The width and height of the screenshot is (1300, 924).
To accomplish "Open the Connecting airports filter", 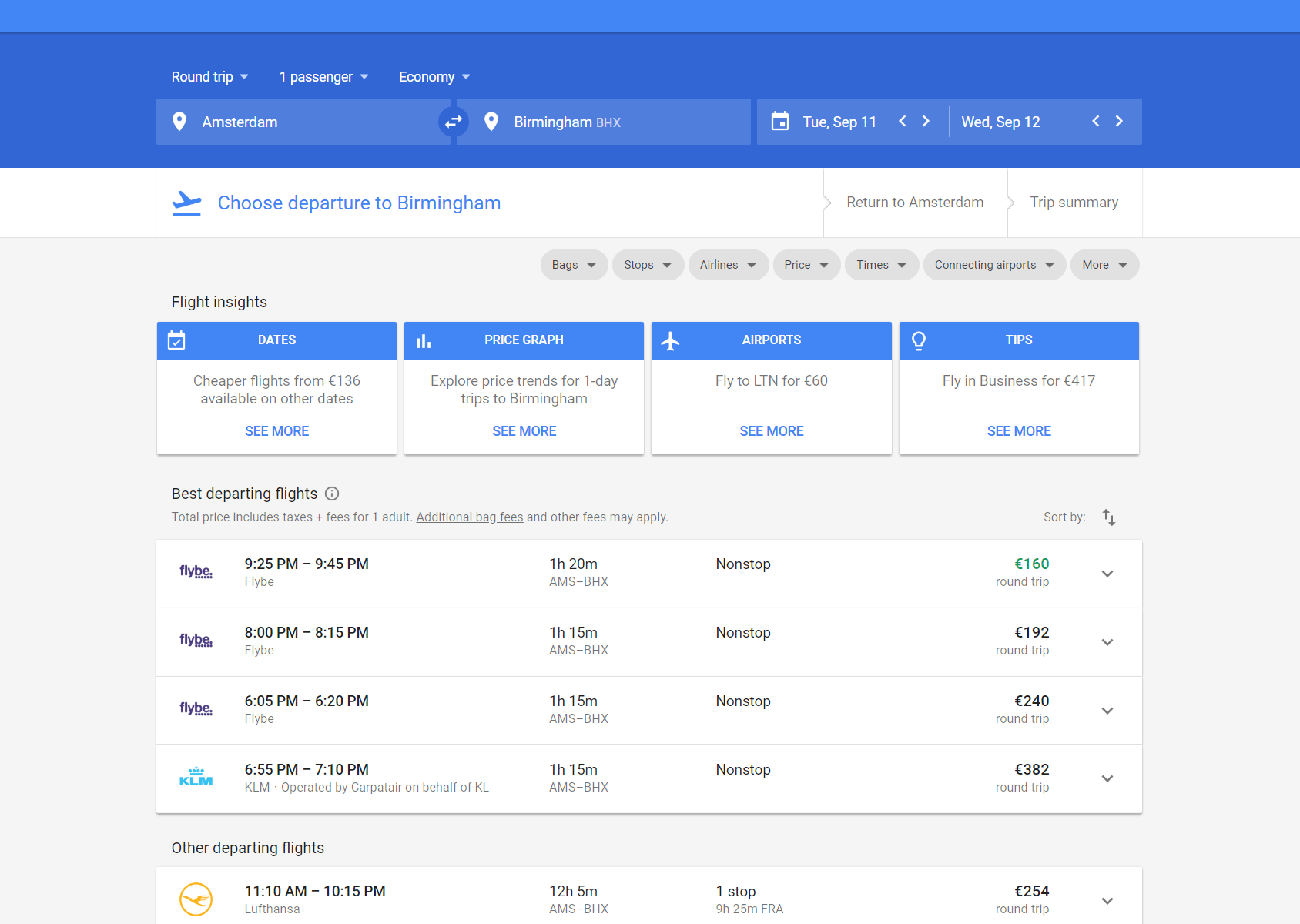I will [993, 265].
